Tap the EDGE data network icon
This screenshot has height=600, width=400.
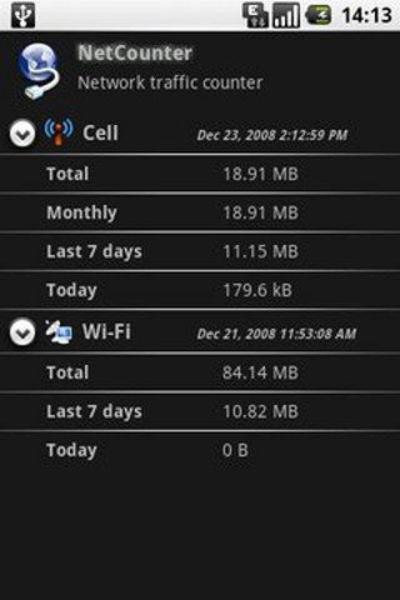(x=256, y=15)
